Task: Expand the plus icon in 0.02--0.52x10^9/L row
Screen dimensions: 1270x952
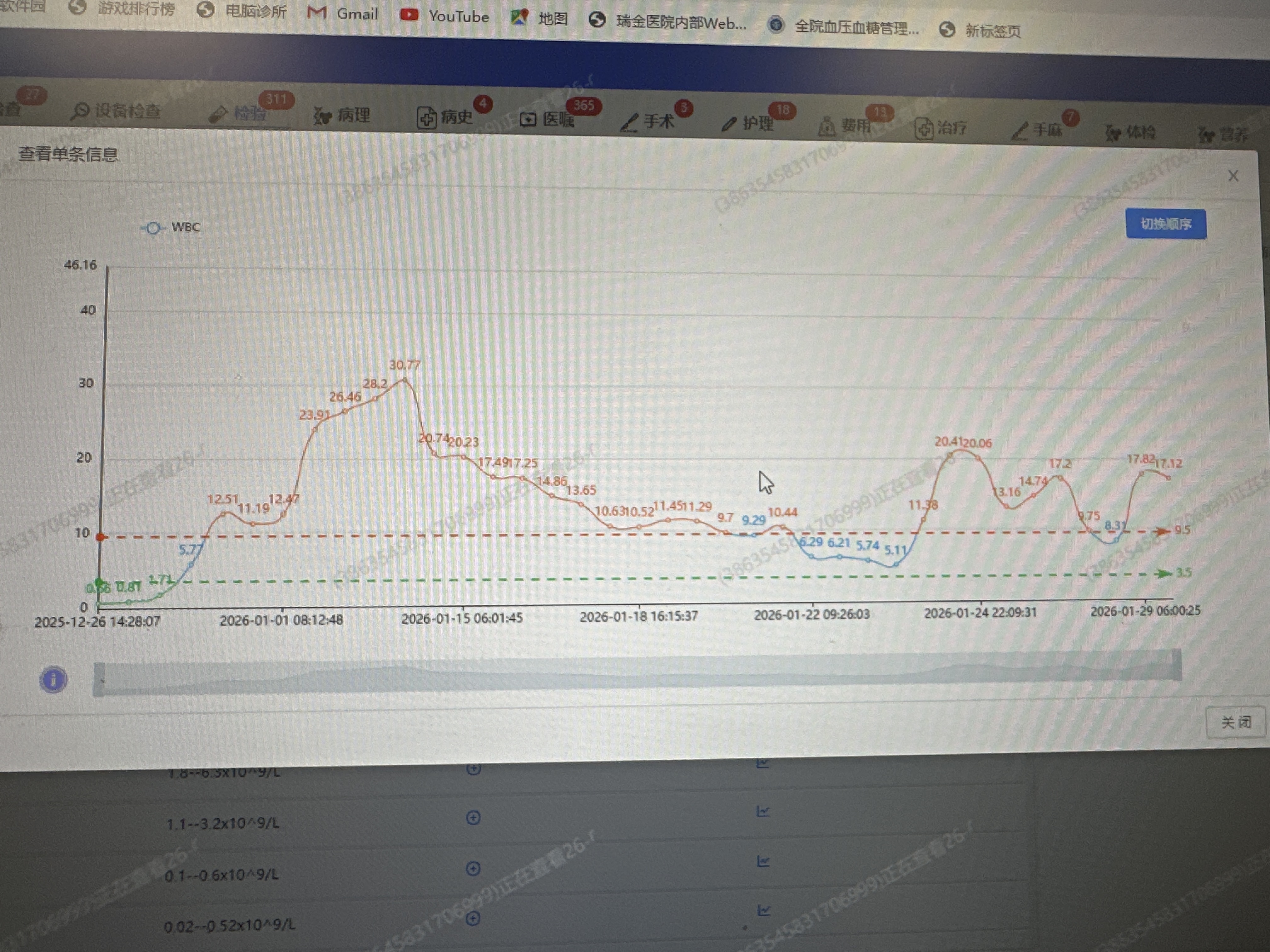Action: (x=472, y=918)
